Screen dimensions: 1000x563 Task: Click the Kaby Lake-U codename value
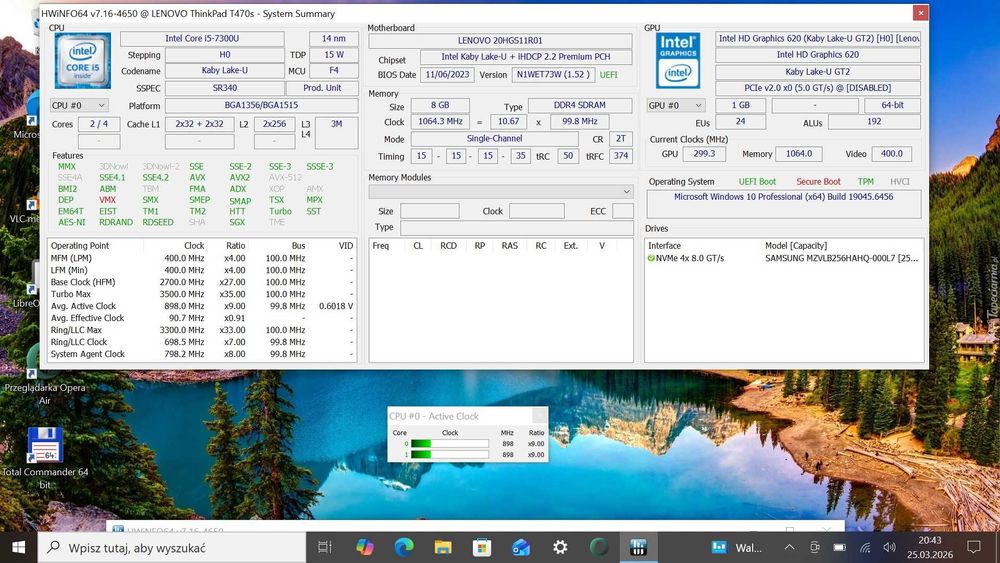click(224, 71)
